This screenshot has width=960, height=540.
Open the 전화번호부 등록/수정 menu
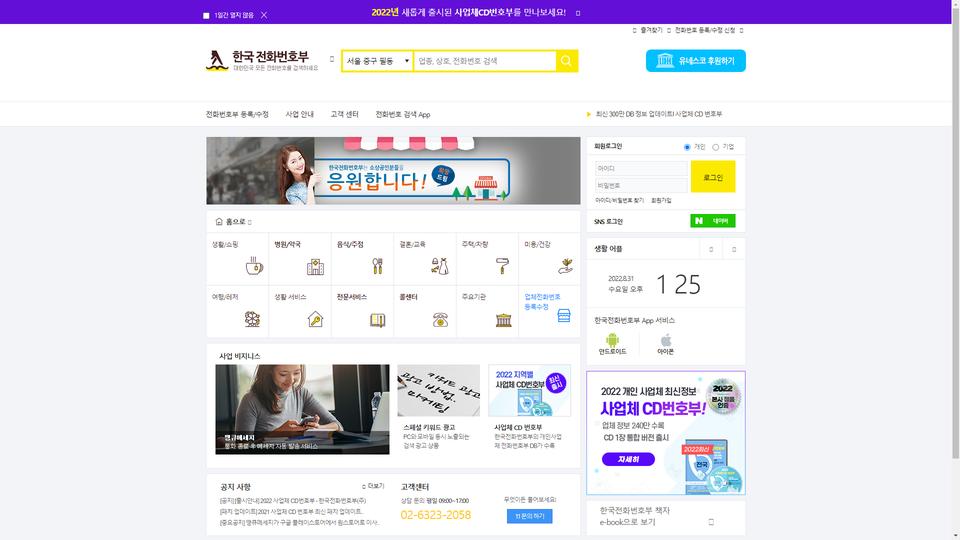(x=237, y=114)
